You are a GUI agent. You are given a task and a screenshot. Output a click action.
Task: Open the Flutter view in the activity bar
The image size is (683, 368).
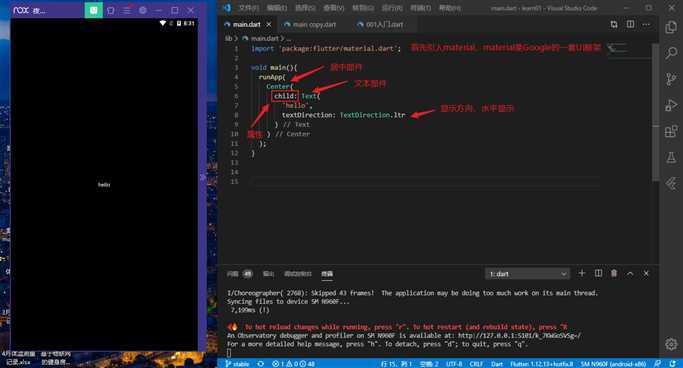[671, 183]
